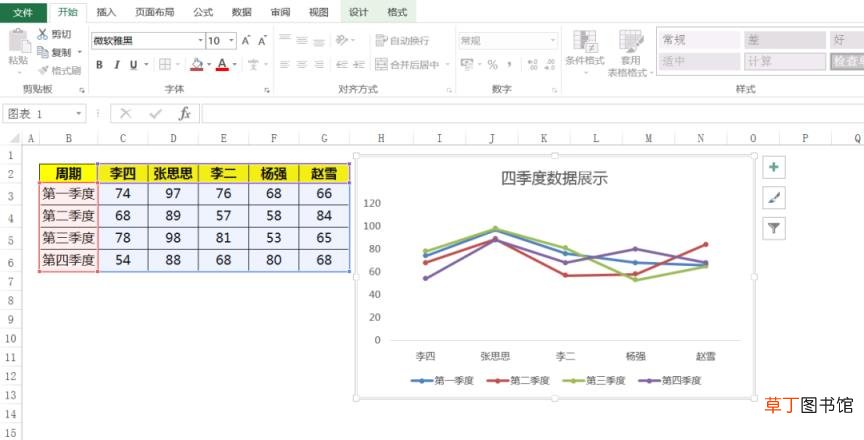The height and width of the screenshot is (440, 864).
Task: Open Chart Filters funnel button beside chart
Action: [x=774, y=228]
